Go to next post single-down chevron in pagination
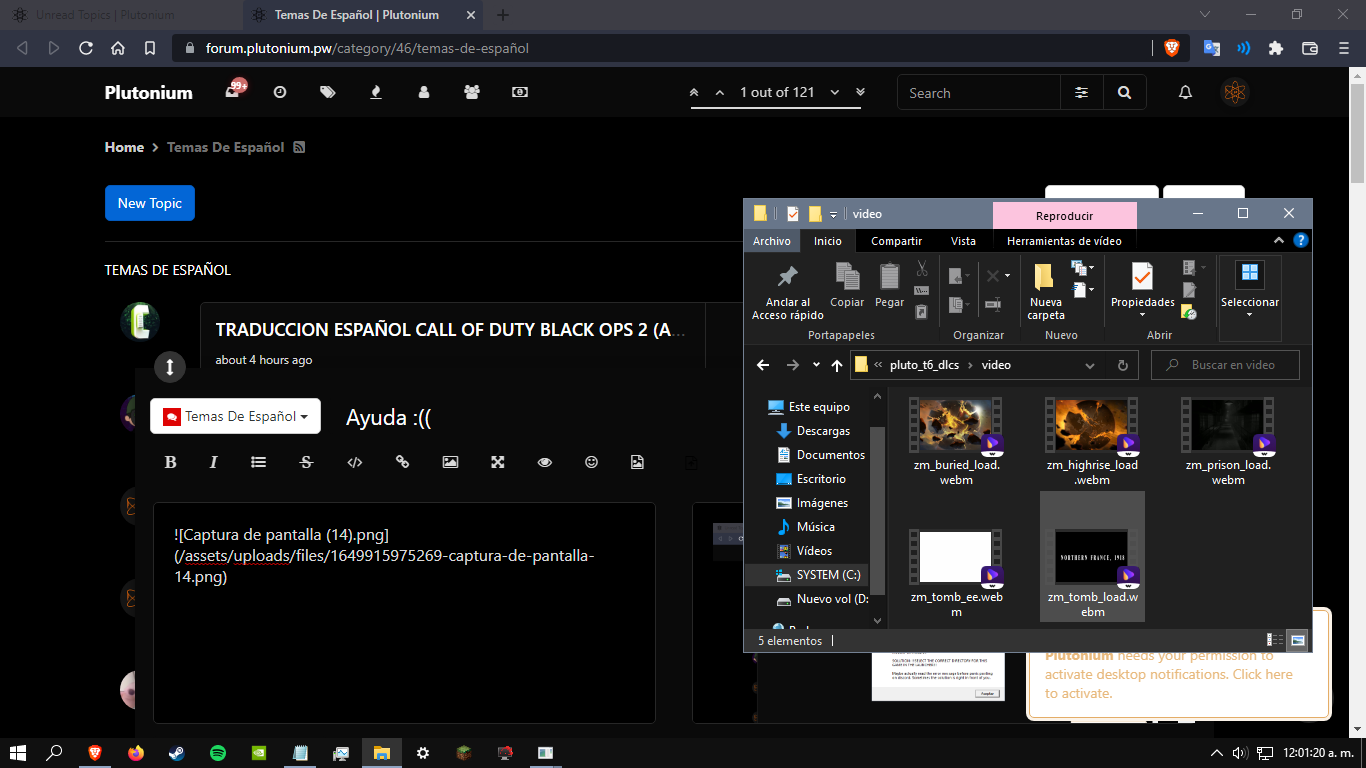The height and width of the screenshot is (768, 1366). pyautogui.click(x=835, y=92)
